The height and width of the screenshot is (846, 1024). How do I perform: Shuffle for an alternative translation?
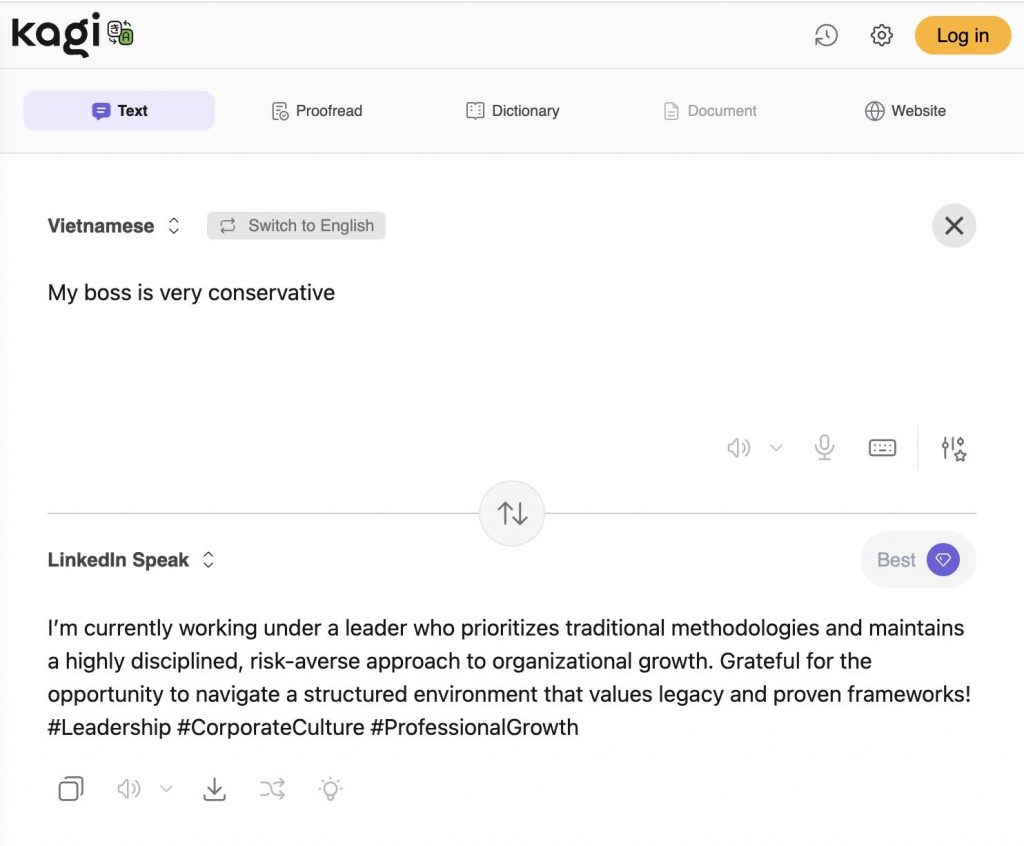[272, 789]
